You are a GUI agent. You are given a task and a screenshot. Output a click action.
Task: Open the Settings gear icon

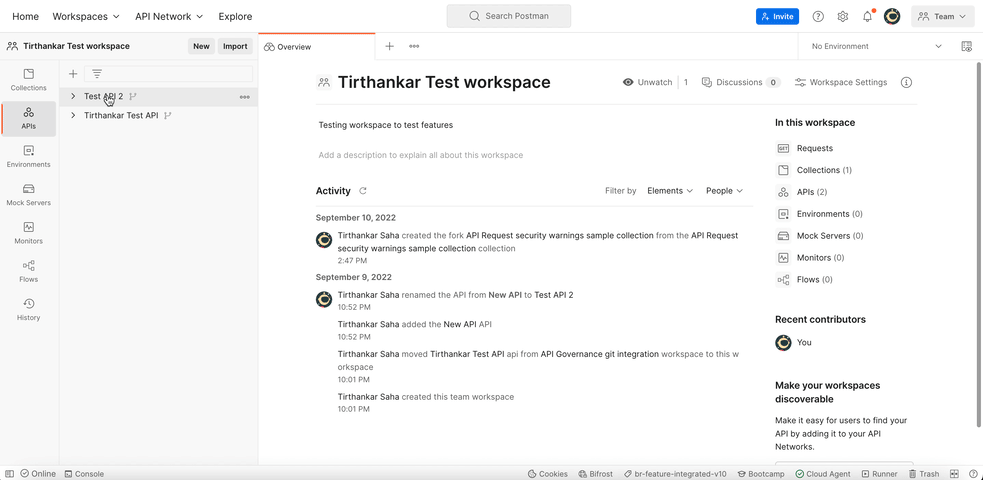point(843,17)
